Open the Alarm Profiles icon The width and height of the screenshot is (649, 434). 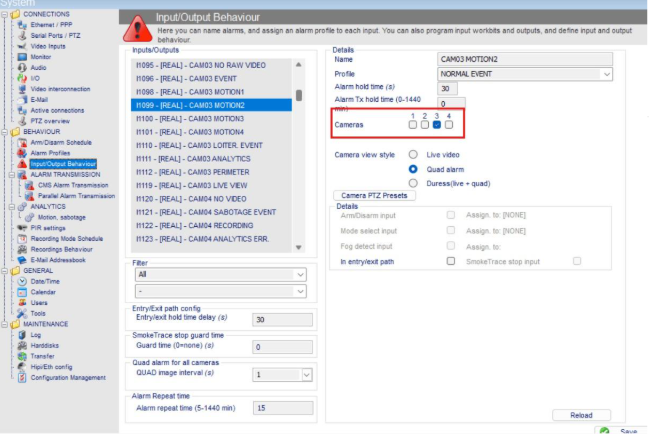point(23,153)
